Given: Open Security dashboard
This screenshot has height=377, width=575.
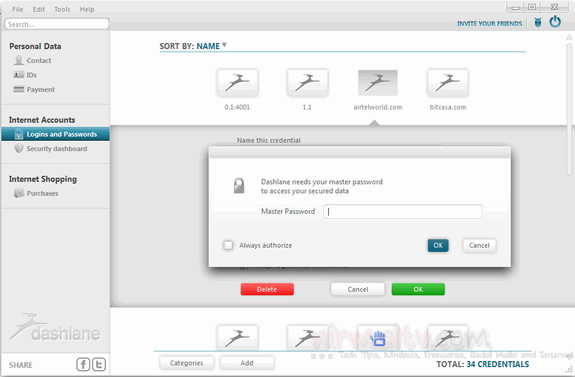Looking at the screenshot, I should pyautogui.click(x=56, y=149).
